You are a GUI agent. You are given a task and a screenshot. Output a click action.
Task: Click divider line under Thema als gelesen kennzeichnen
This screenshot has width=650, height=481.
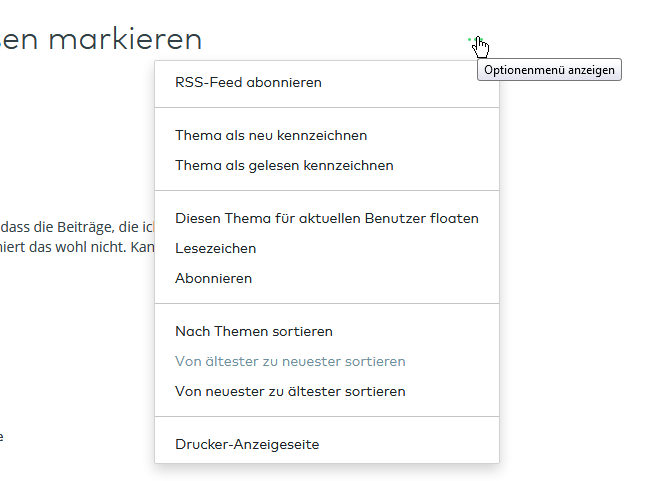[x=326, y=190]
